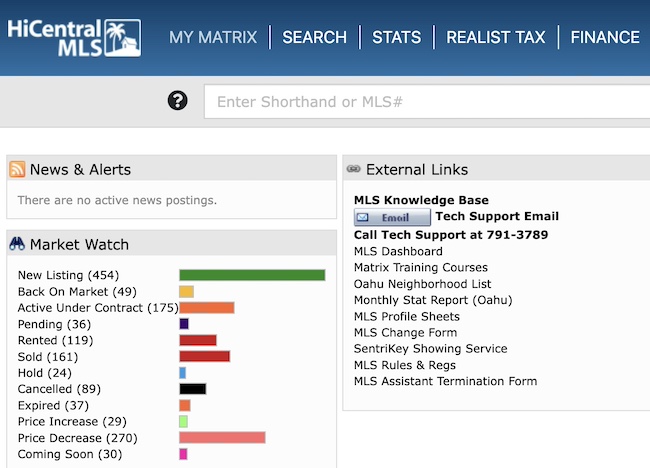
Task: Click the green New Listing bar
Action: pos(252,275)
